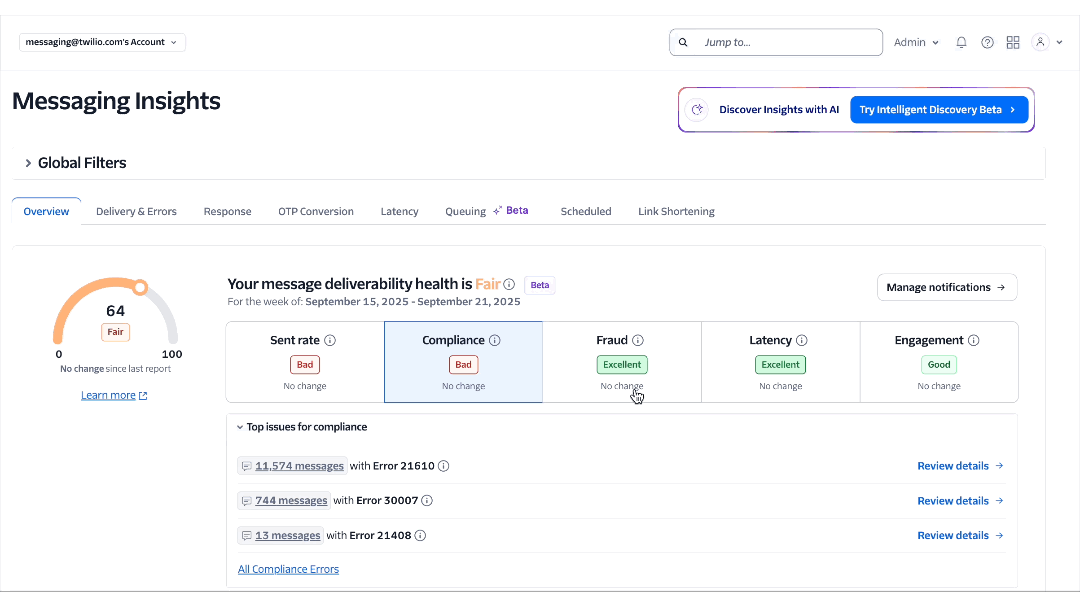Open the help question mark icon

pyautogui.click(x=987, y=42)
